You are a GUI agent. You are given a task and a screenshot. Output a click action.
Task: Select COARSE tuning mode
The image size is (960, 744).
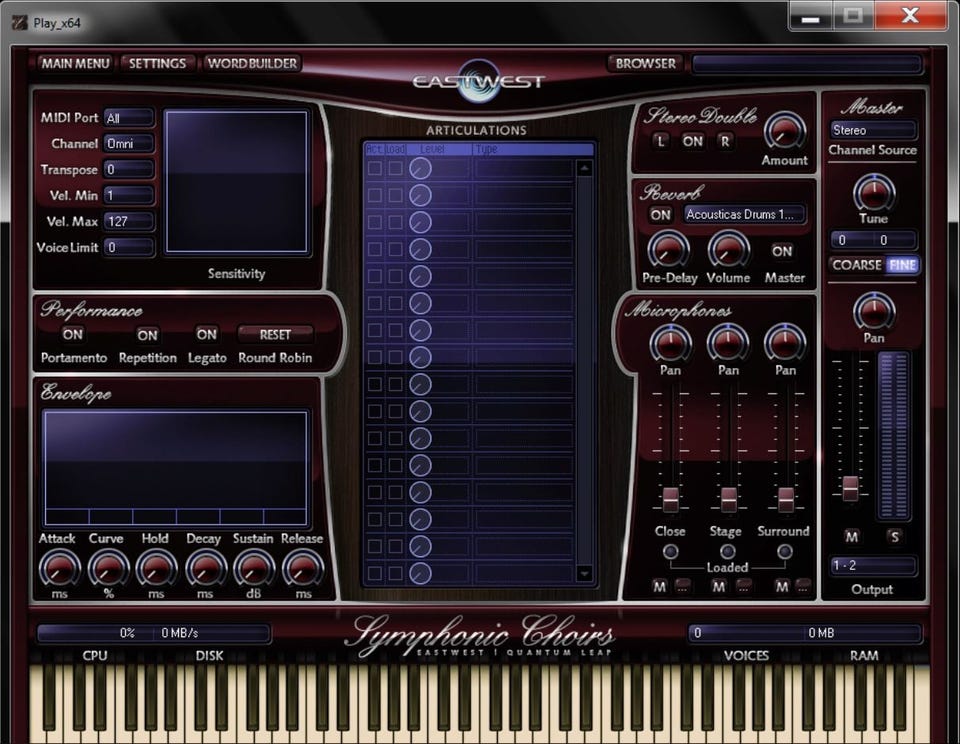(x=857, y=265)
